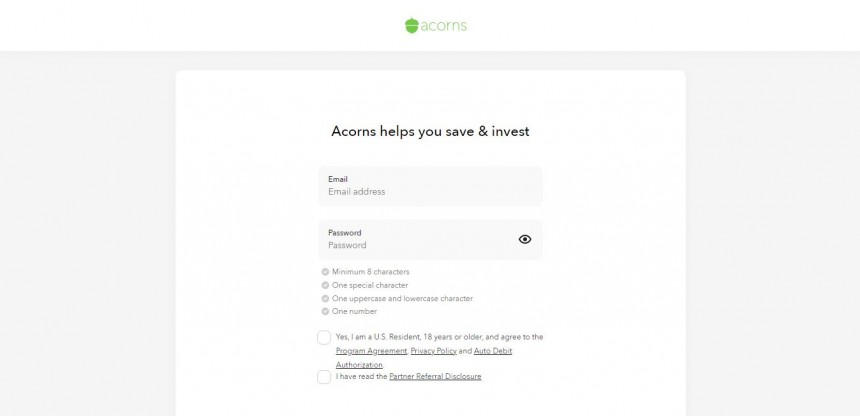Click the checkmark icon beside Minimum 8 characters
This screenshot has height=416, width=860.
(x=325, y=272)
